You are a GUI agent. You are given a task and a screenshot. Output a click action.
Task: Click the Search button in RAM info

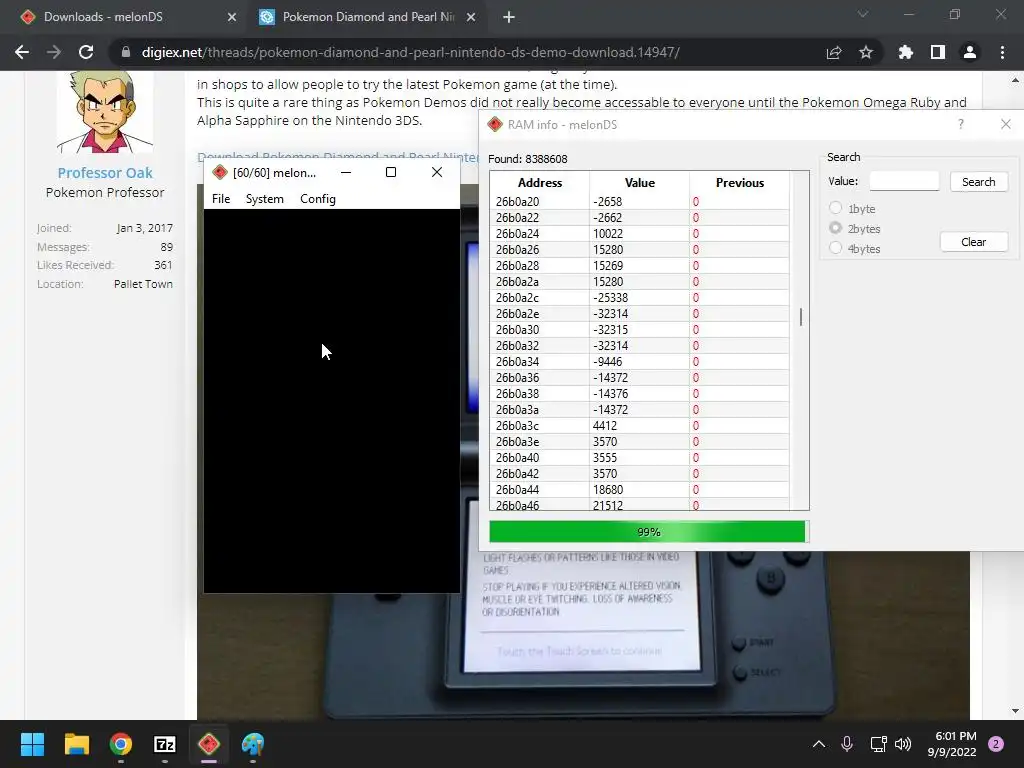pyautogui.click(x=978, y=182)
